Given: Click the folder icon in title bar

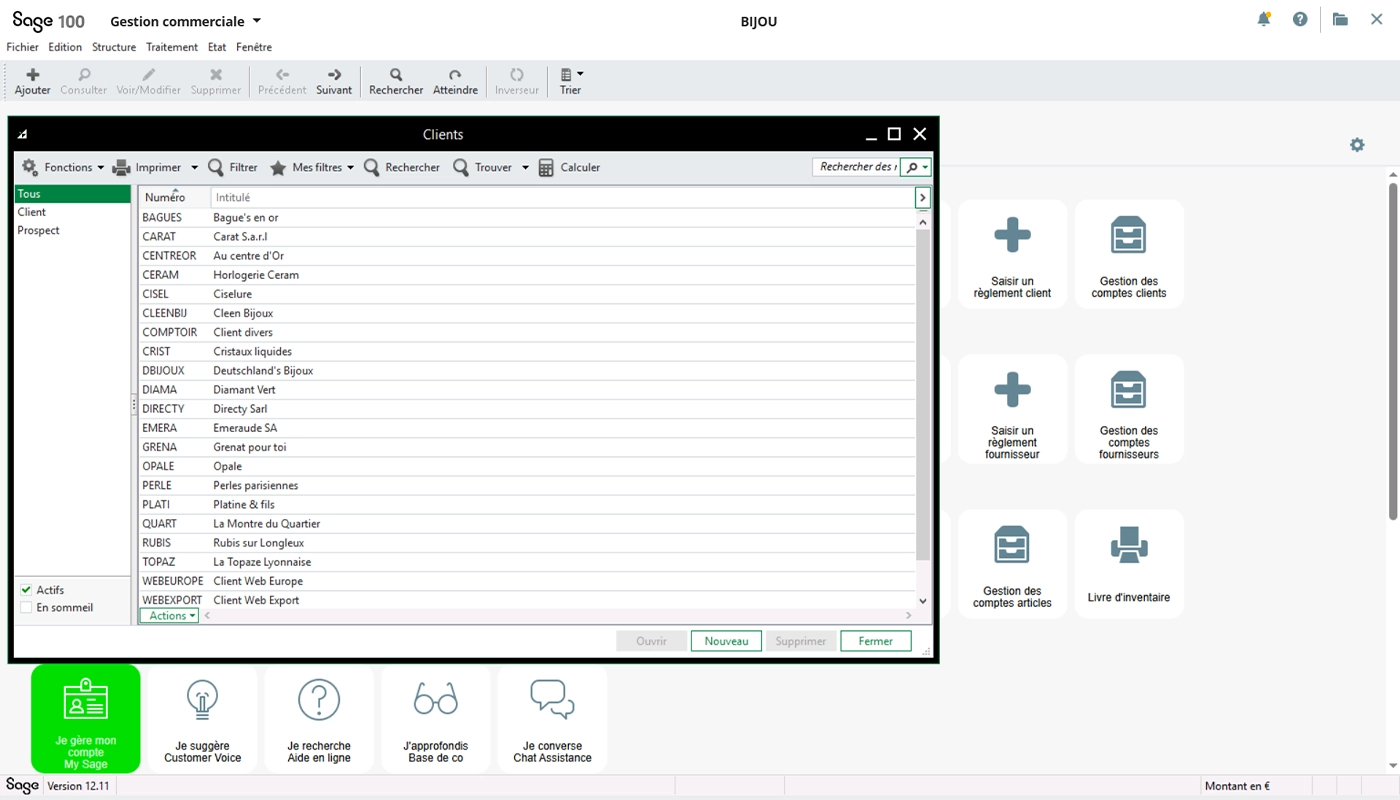Looking at the screenshot, I should tap(1340, 19).
